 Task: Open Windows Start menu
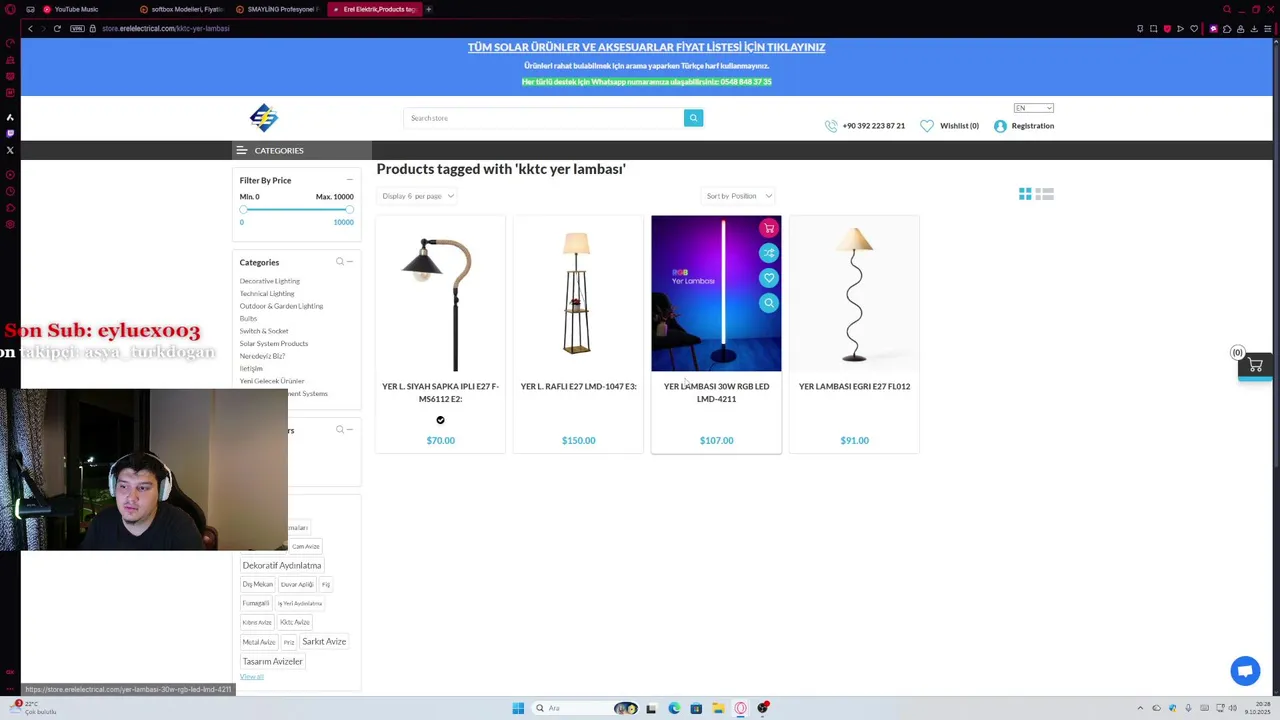(x=518, y=708)
